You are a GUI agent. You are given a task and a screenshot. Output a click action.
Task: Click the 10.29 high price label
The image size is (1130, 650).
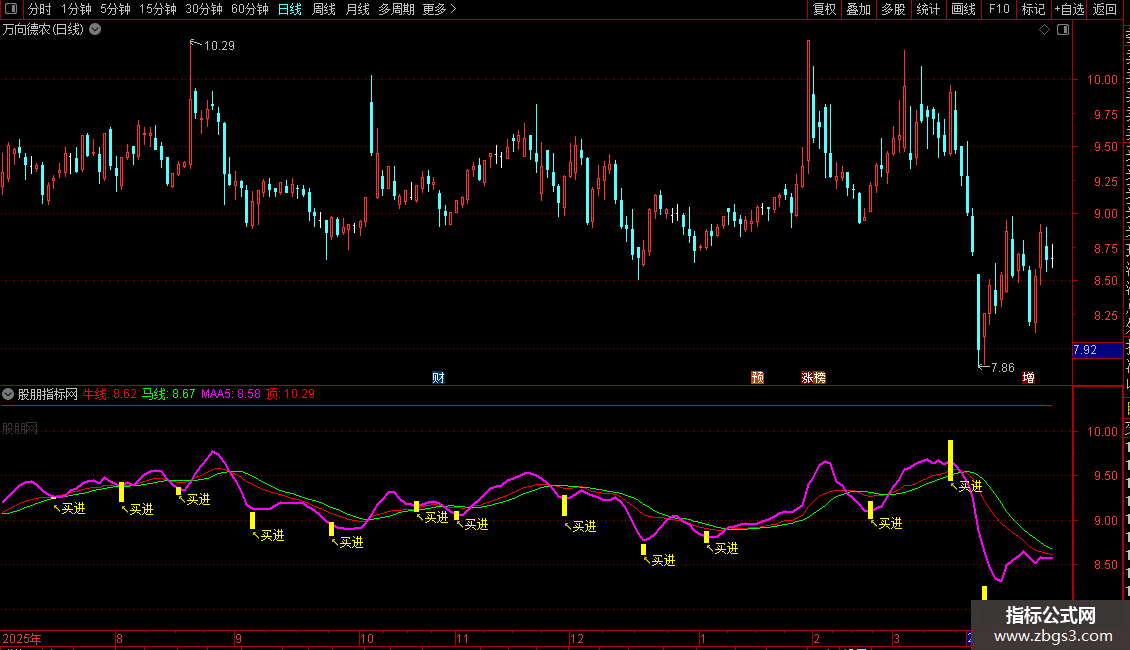pyautogui.click(x=219, y=45)
